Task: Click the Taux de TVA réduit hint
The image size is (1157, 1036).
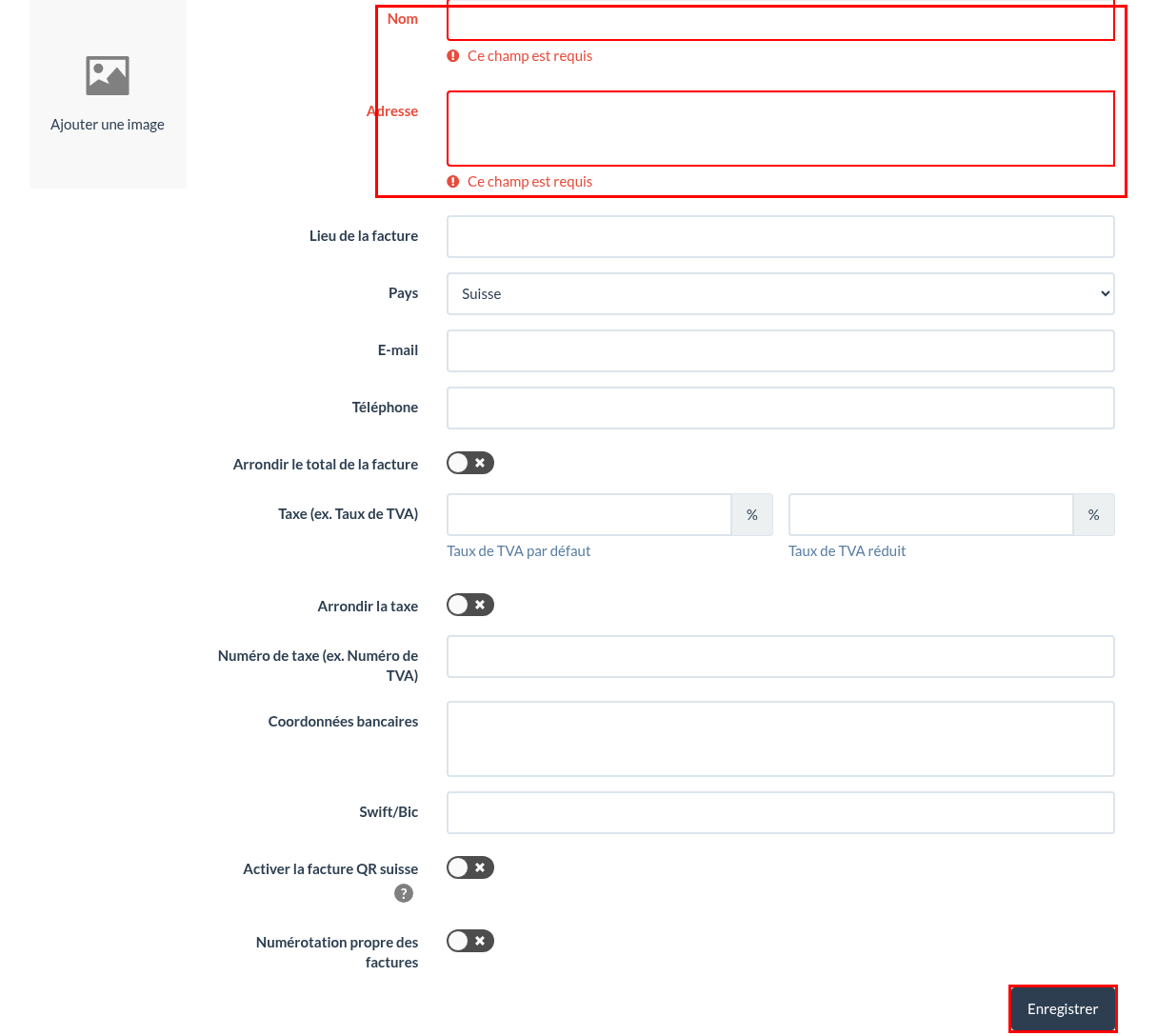Action: point(848,551)
